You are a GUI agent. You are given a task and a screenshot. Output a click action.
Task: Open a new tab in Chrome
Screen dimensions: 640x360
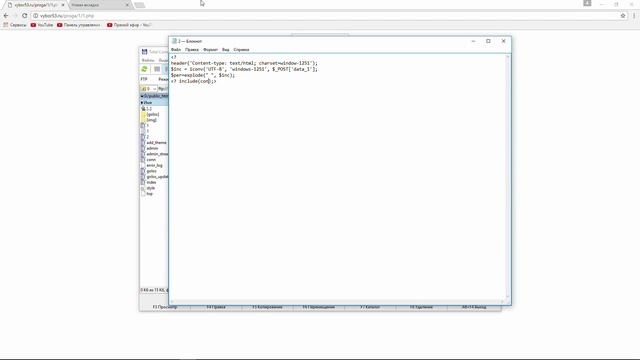click(140, 5)
